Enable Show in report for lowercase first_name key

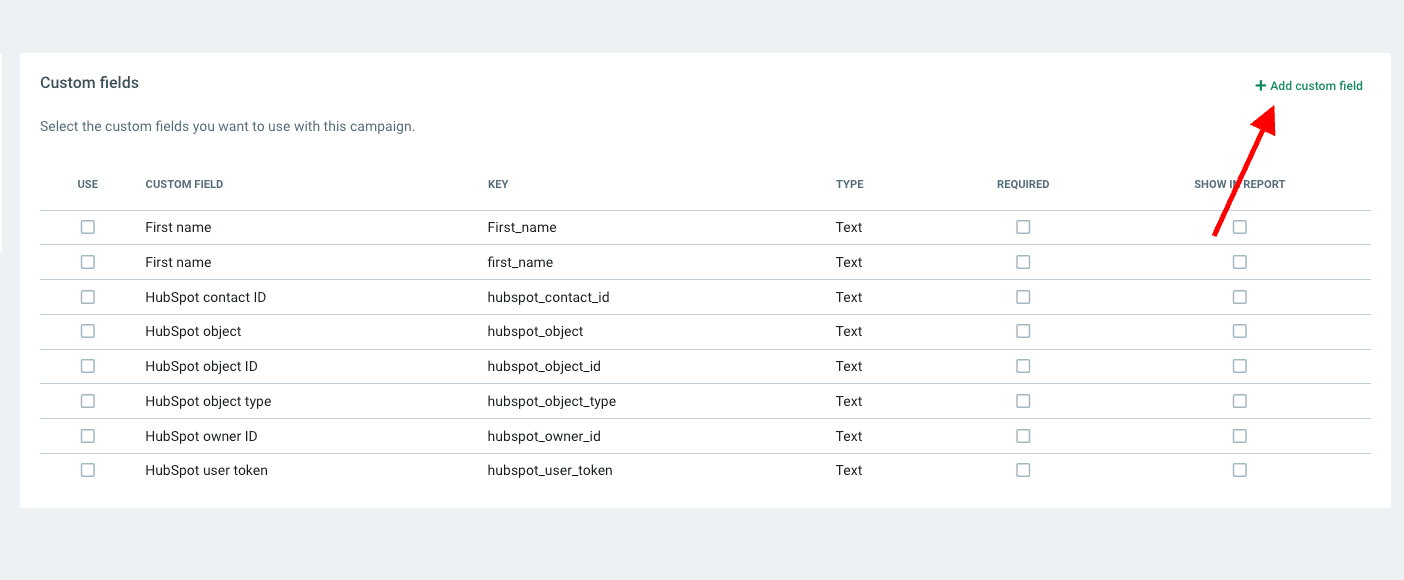point(1240,262)
